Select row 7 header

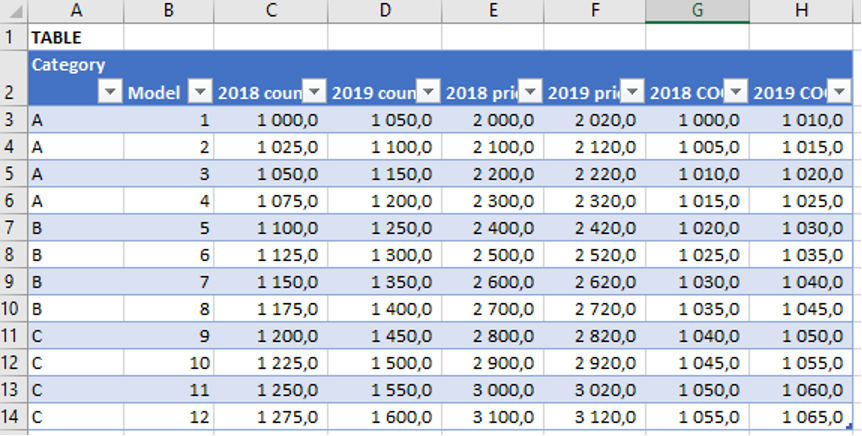14,228
